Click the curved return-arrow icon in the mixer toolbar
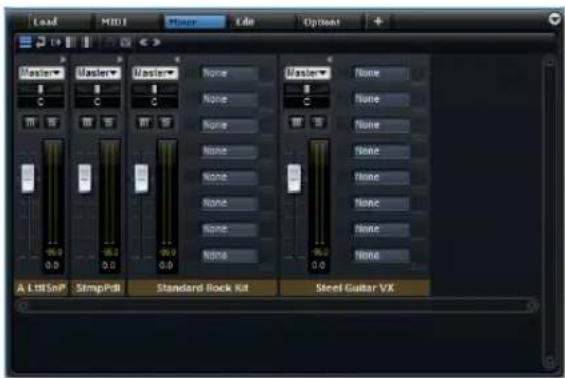The height and width of the screenshot is (378, 565). tap(40, 42)
